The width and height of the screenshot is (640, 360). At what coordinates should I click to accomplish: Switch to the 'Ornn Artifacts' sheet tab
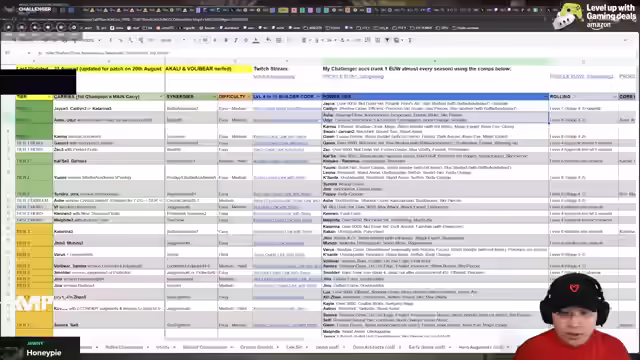click(373, 347)
